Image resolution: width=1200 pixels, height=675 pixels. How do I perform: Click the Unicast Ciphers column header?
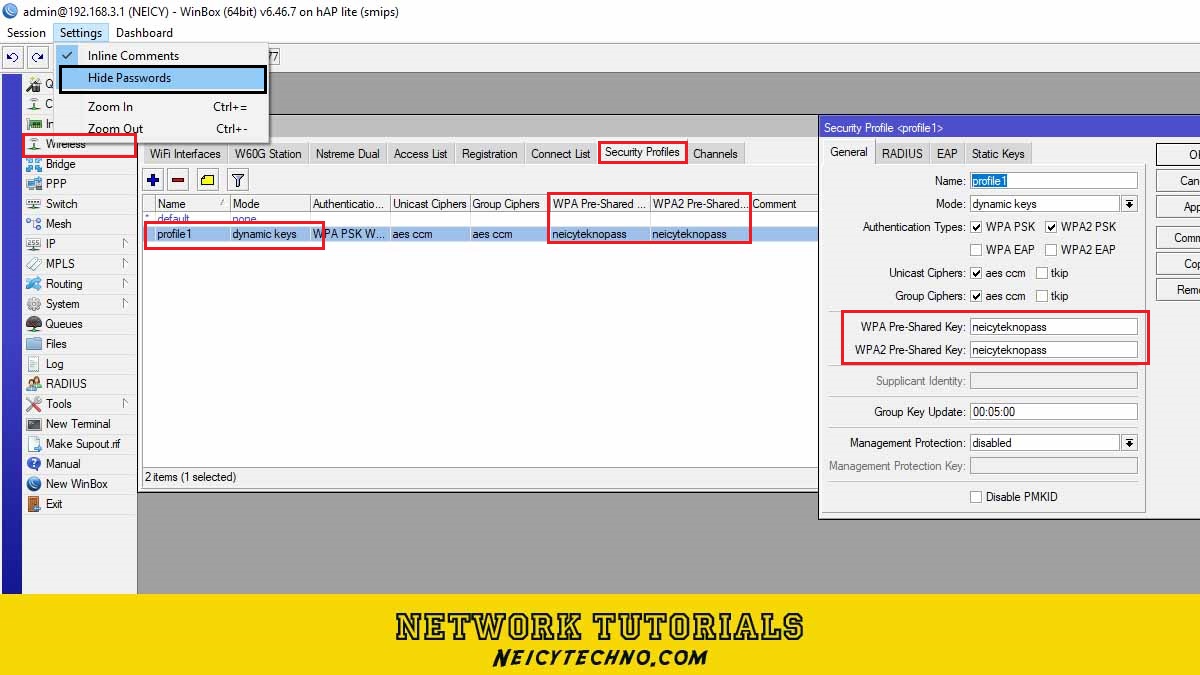coord(430,204)
